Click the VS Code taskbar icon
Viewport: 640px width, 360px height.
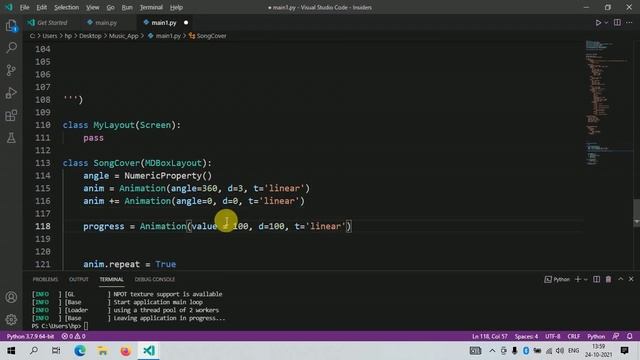[149, 351]
